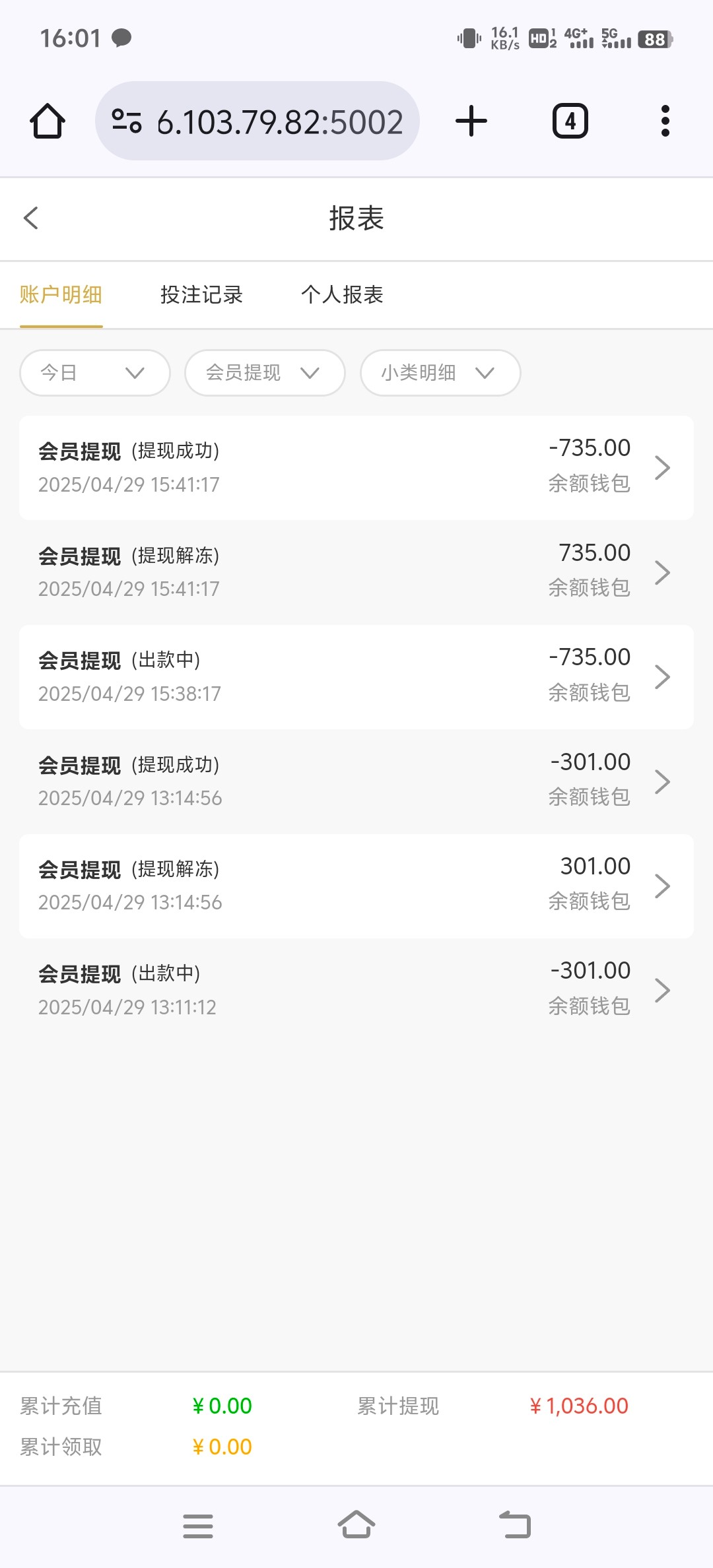Viewport: 713px width, 1568px height.
Task: Open the 15:41:17 提现成功 -735.00 record
Action: (x=356, y=467)
